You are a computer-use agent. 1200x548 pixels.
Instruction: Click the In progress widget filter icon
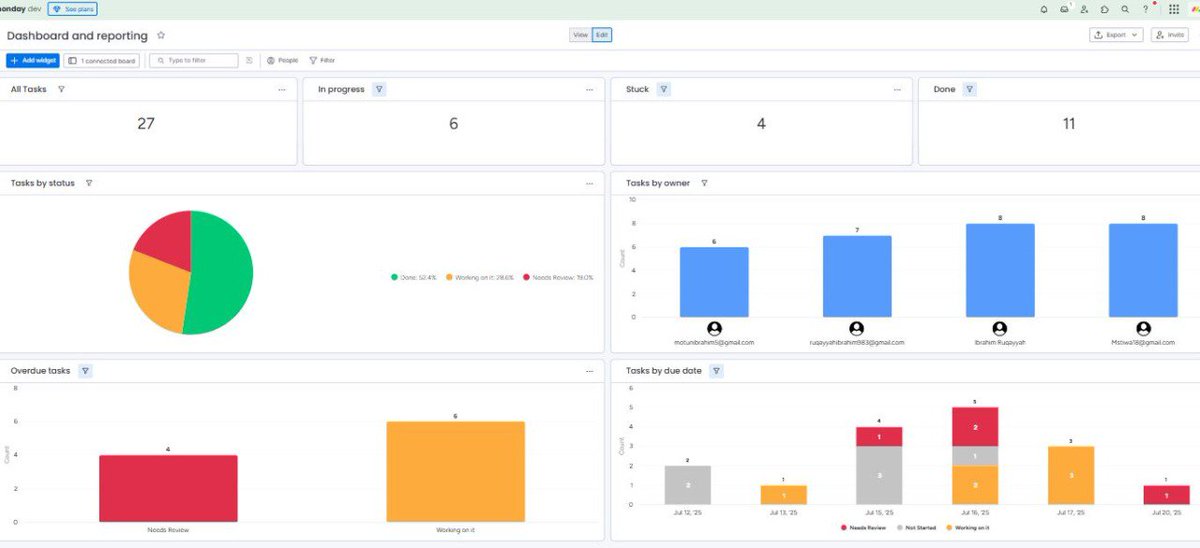click(x=379, y=89)
